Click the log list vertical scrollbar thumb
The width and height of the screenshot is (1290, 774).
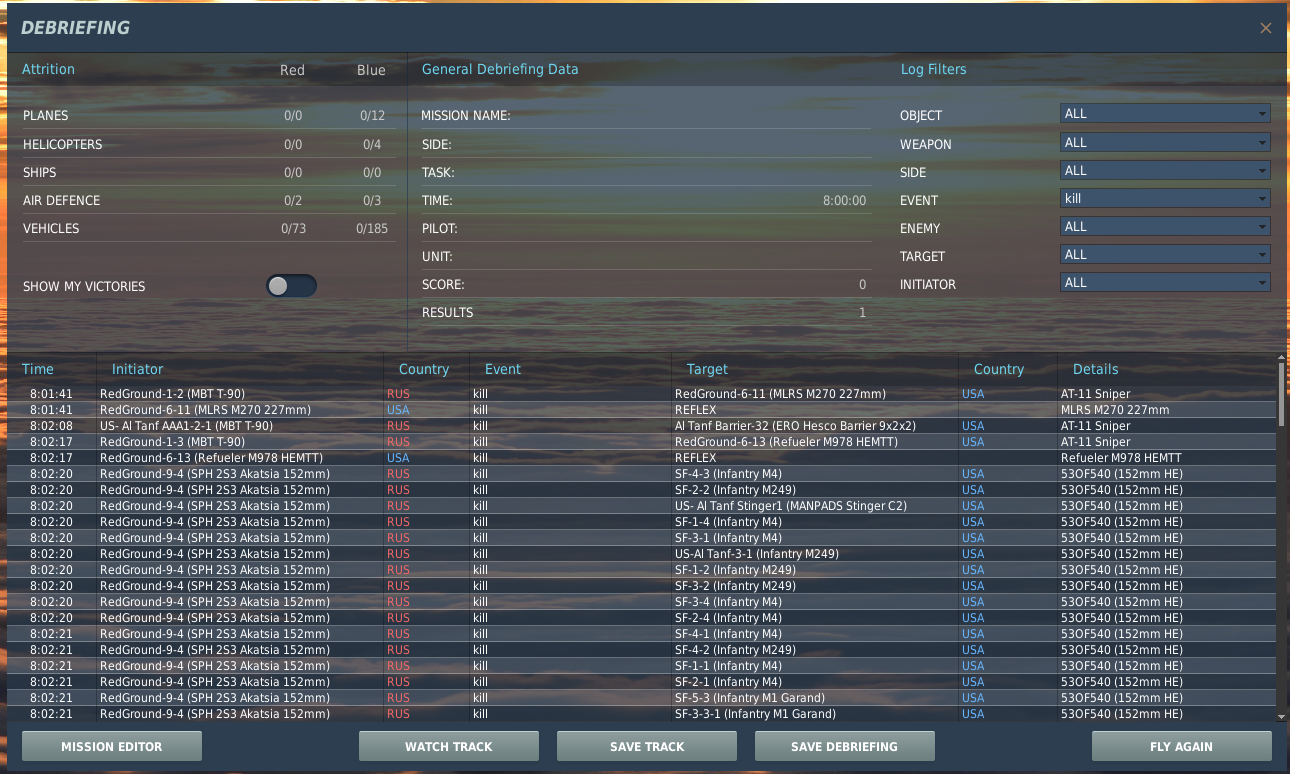tap(1282, 393)
